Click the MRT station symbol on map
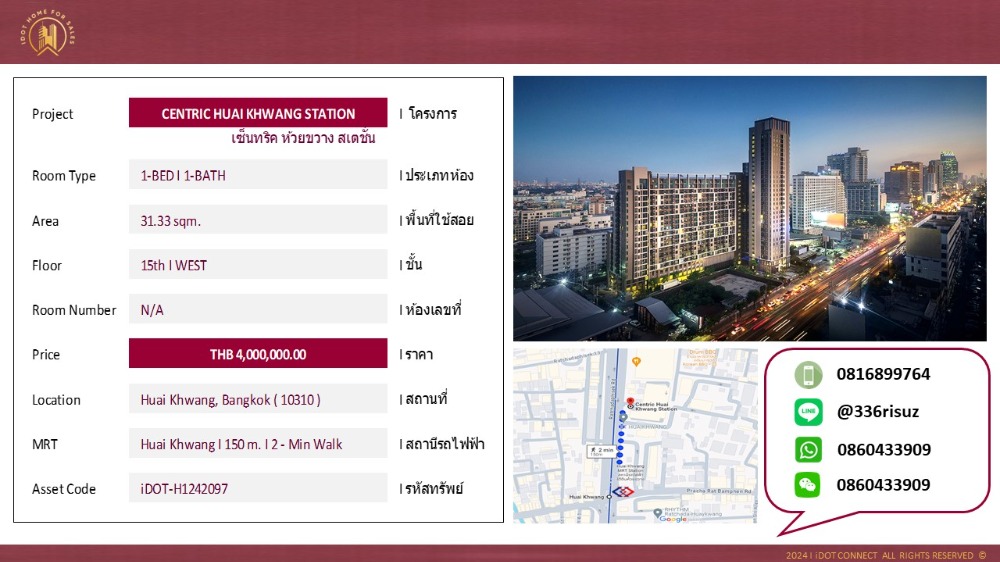Screen dimensions: 1000x562 coord(623,492)
